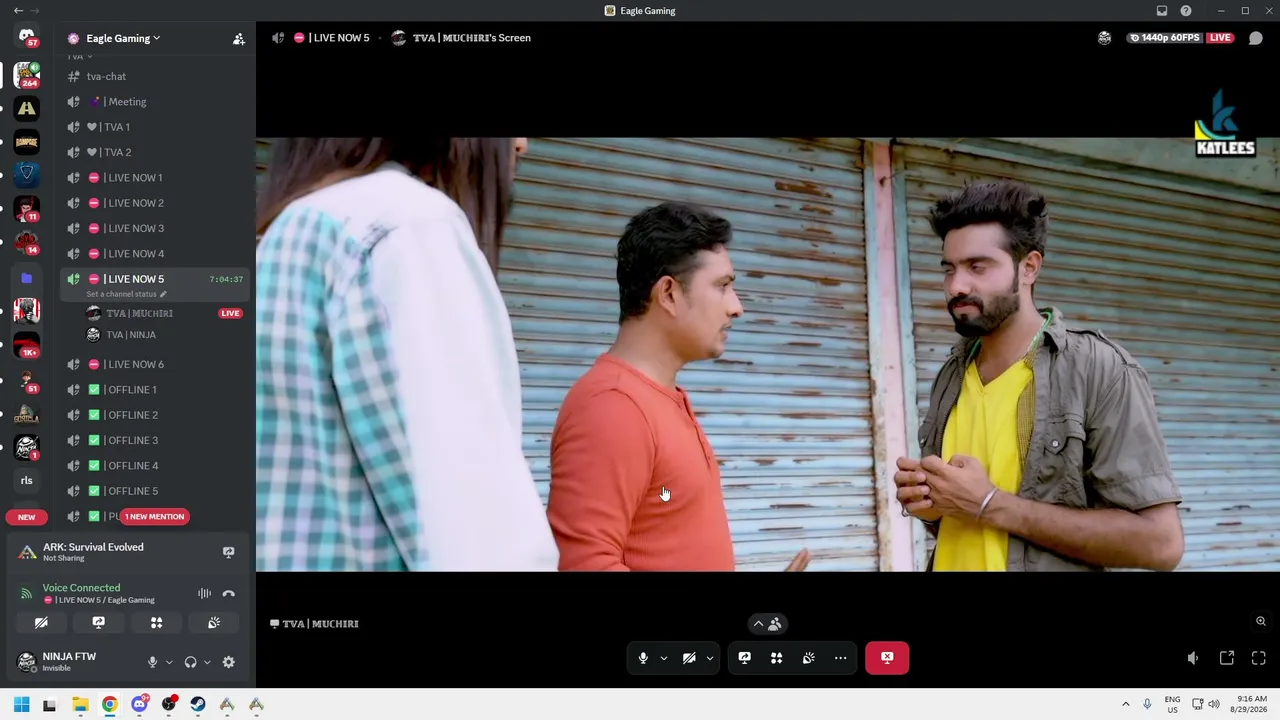
Task: Select TVA | NINJA in voice list
Action: click(x=131, y=335)
